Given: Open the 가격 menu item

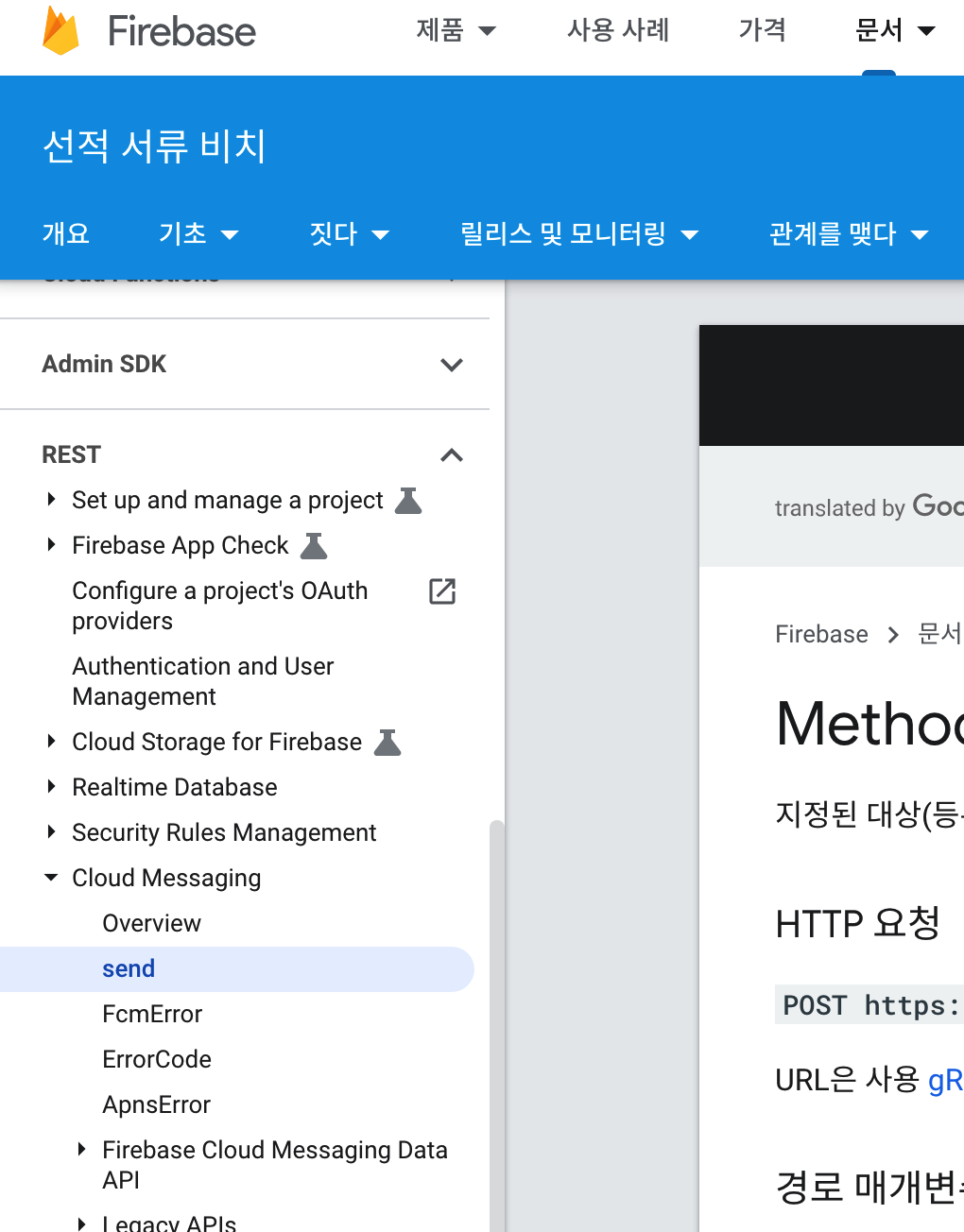Looking at the screenshot, I should (762, 30).
